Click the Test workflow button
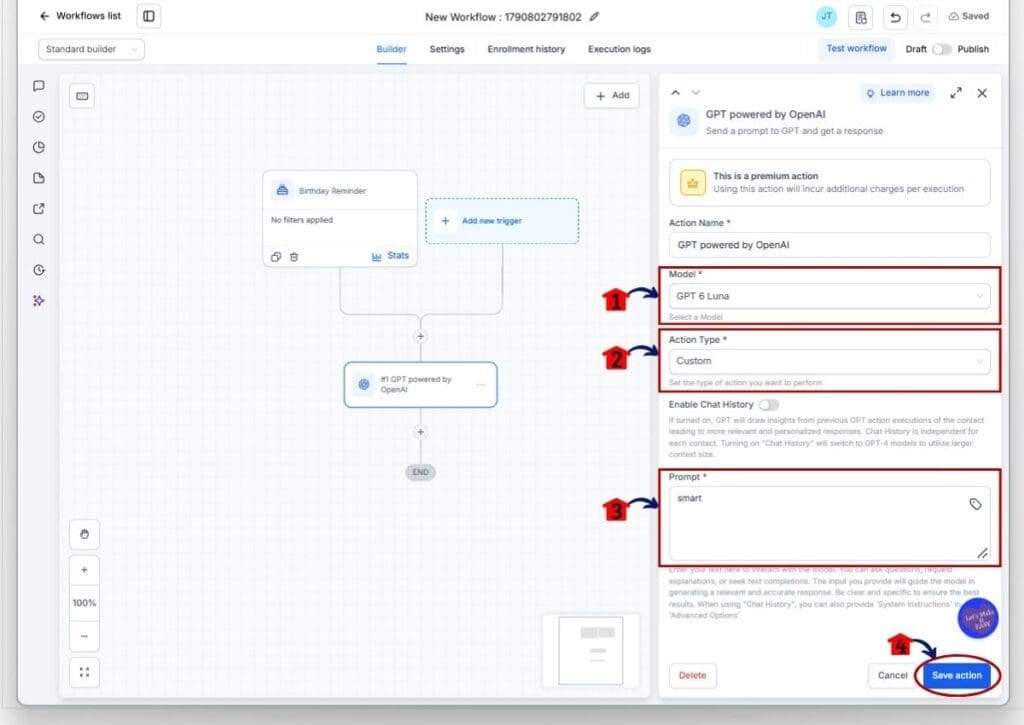This screenshot has width=1024, height=725. [856, 48]
